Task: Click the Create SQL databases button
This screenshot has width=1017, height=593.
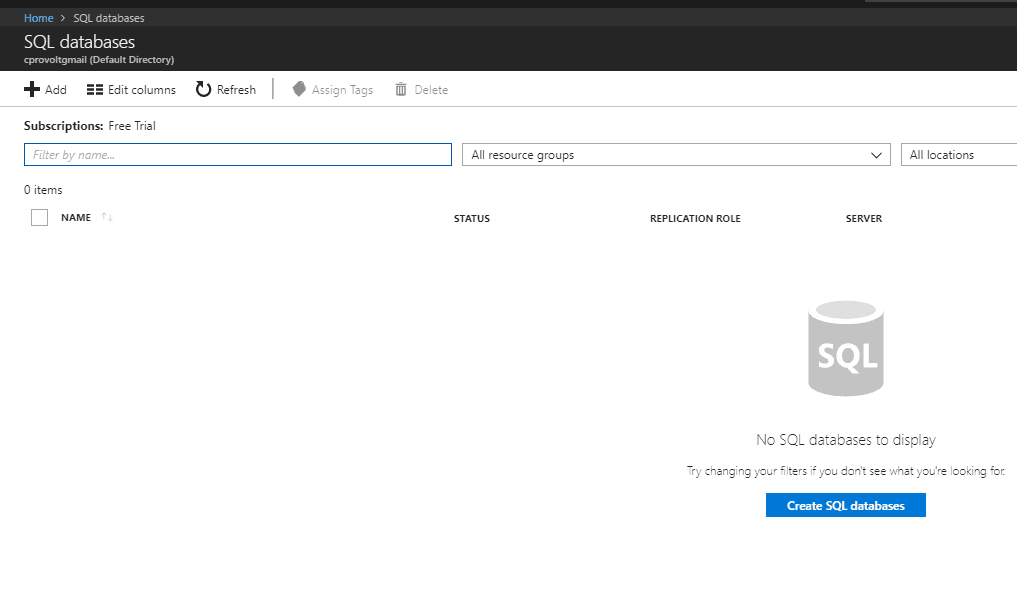Action: coord(846,505)
